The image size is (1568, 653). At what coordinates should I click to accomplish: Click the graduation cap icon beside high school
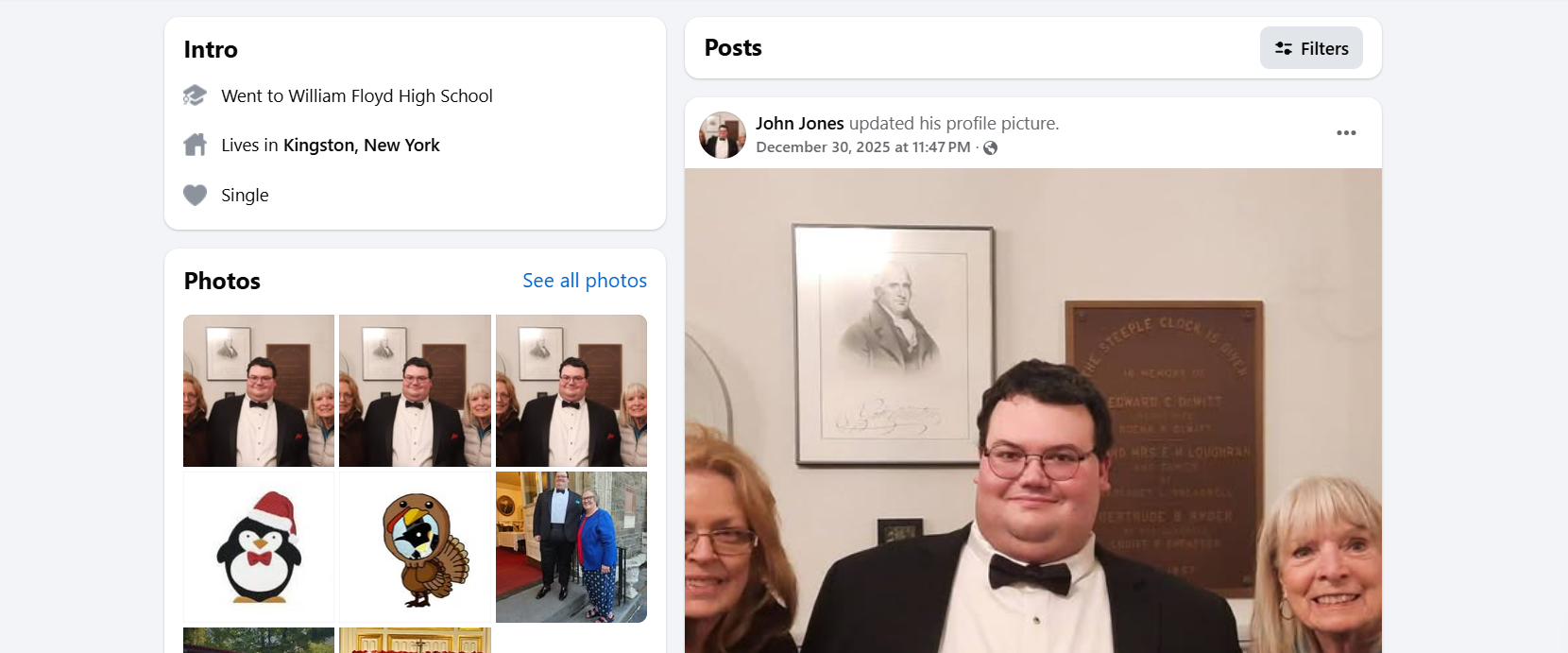point(195,95)
